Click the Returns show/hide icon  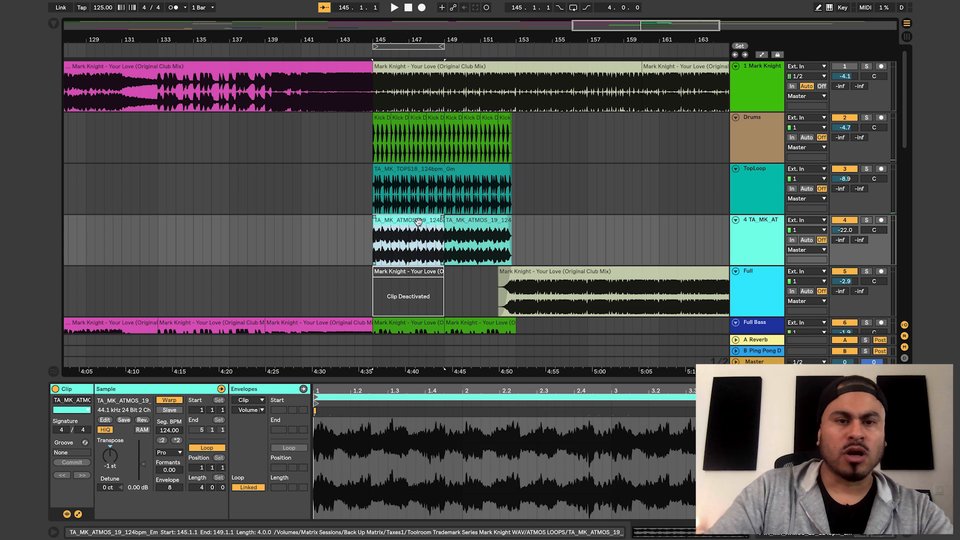coord(904,336)
